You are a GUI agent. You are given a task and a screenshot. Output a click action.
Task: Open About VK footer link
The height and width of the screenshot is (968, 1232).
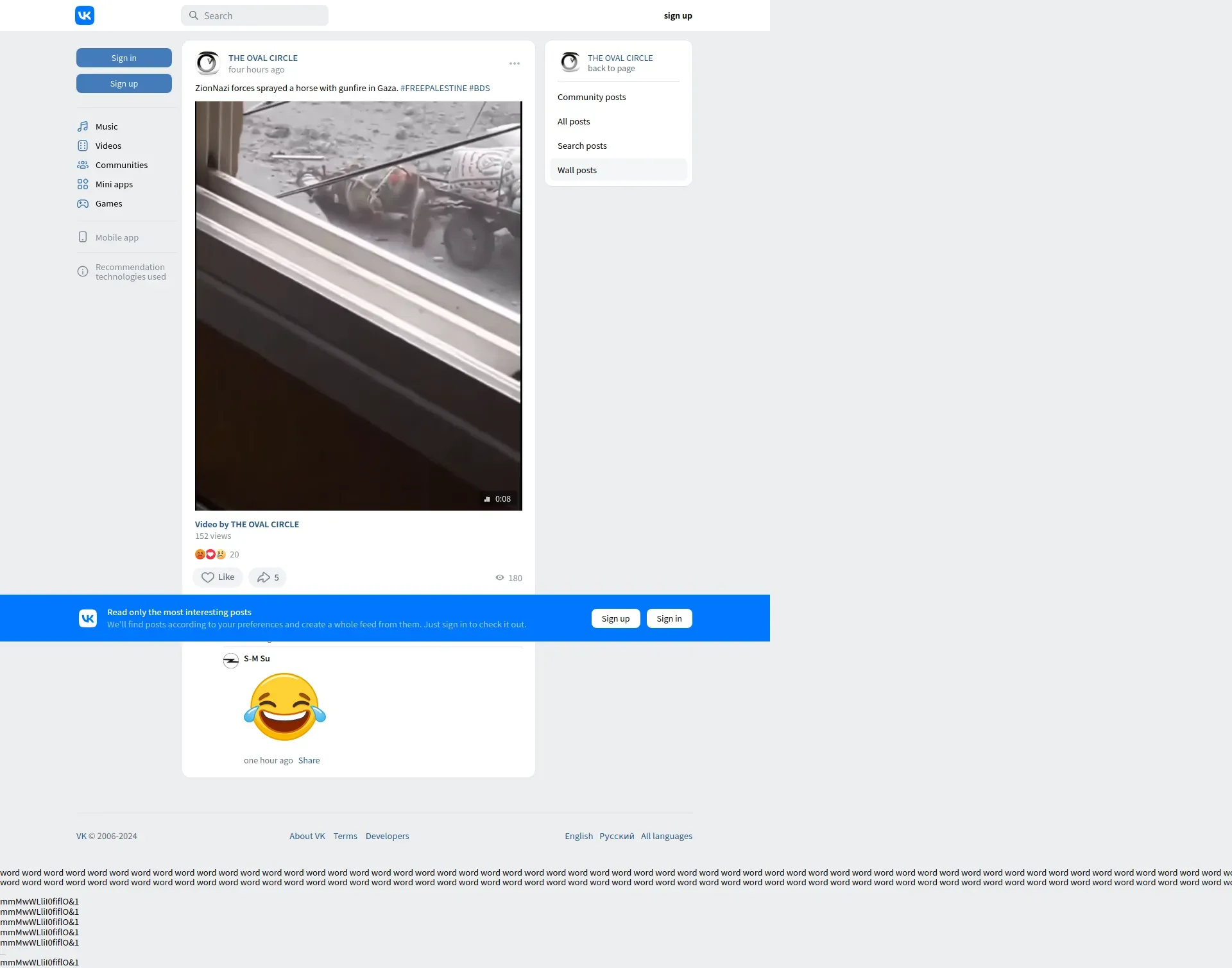[x=307, y=836]
